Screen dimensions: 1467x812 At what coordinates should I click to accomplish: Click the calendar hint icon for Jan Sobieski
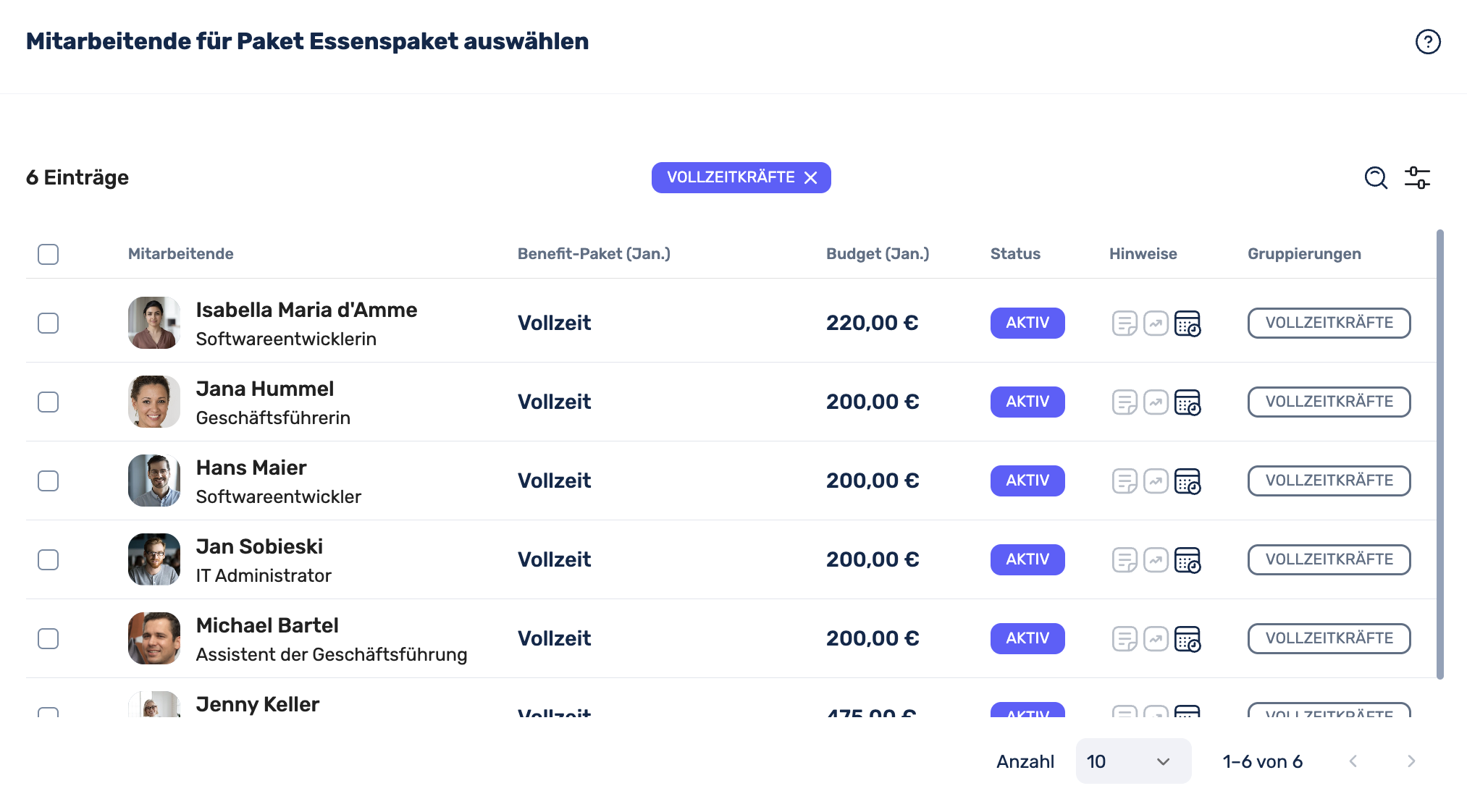1188,560
